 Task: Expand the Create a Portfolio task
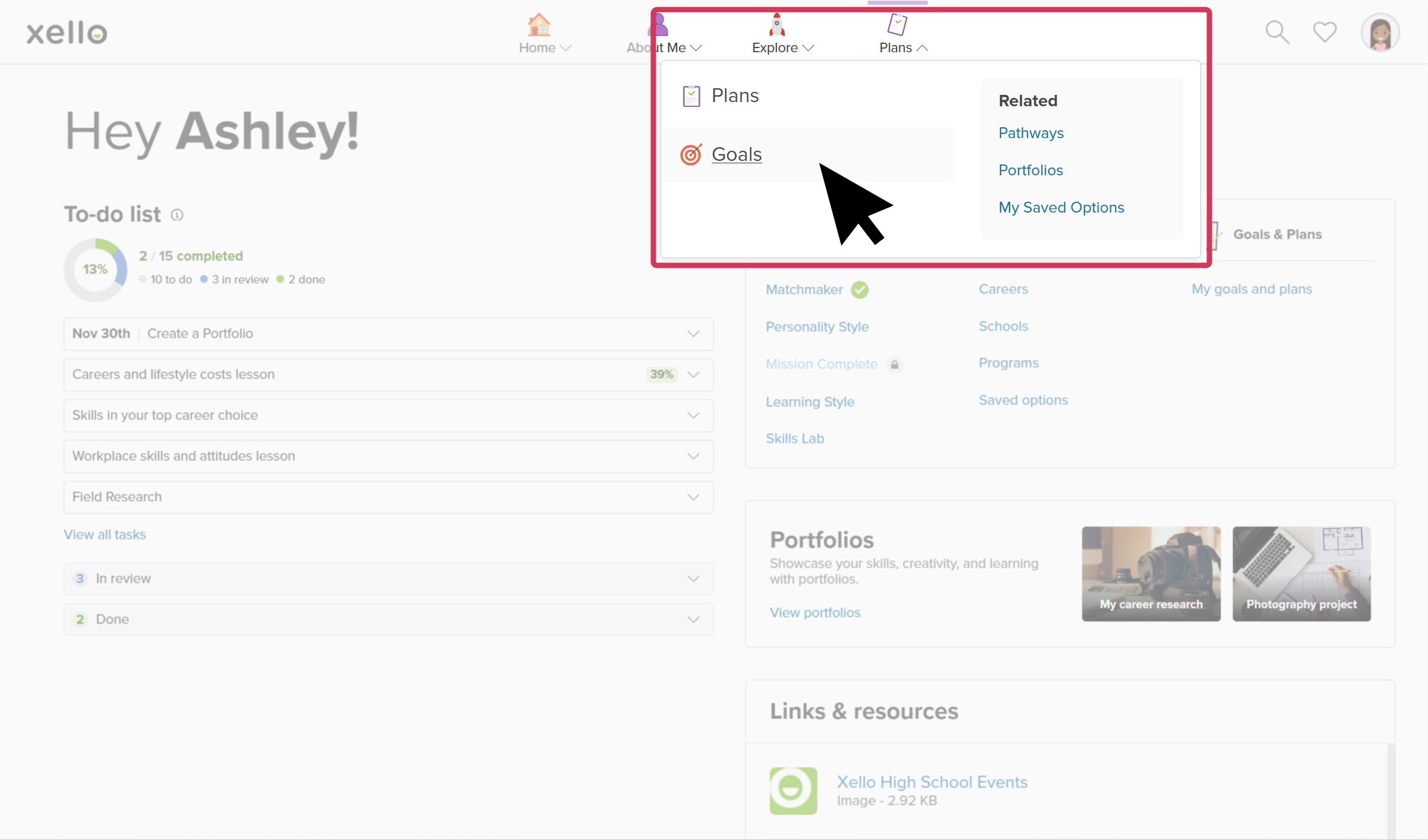pyautogui.click(x=693, y=334)
